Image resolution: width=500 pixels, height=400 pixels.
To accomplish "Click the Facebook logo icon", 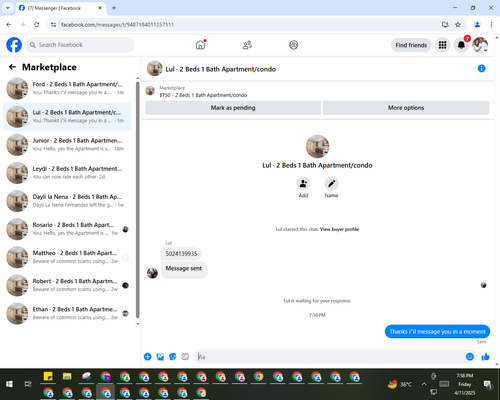I will (14, 45).
